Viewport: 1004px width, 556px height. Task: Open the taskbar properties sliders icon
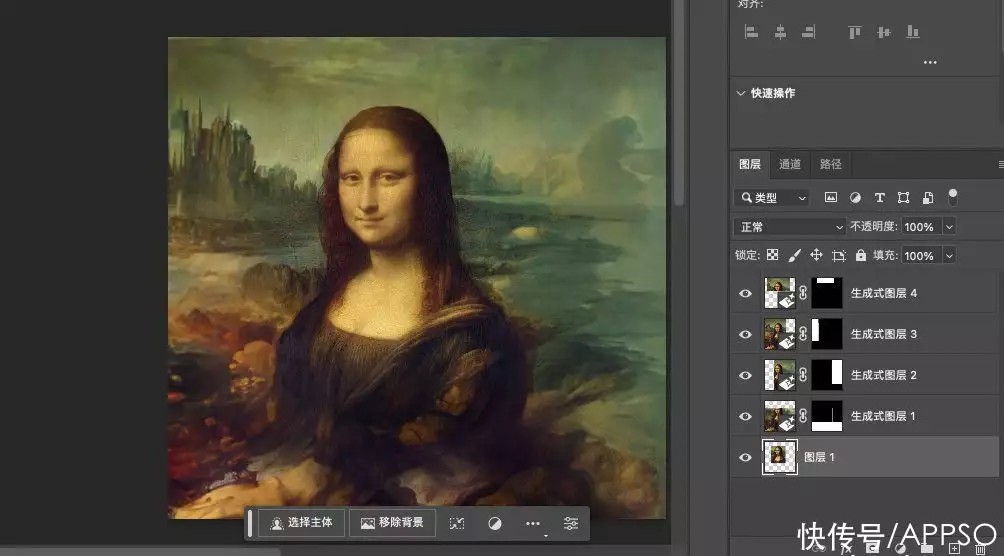570,523
